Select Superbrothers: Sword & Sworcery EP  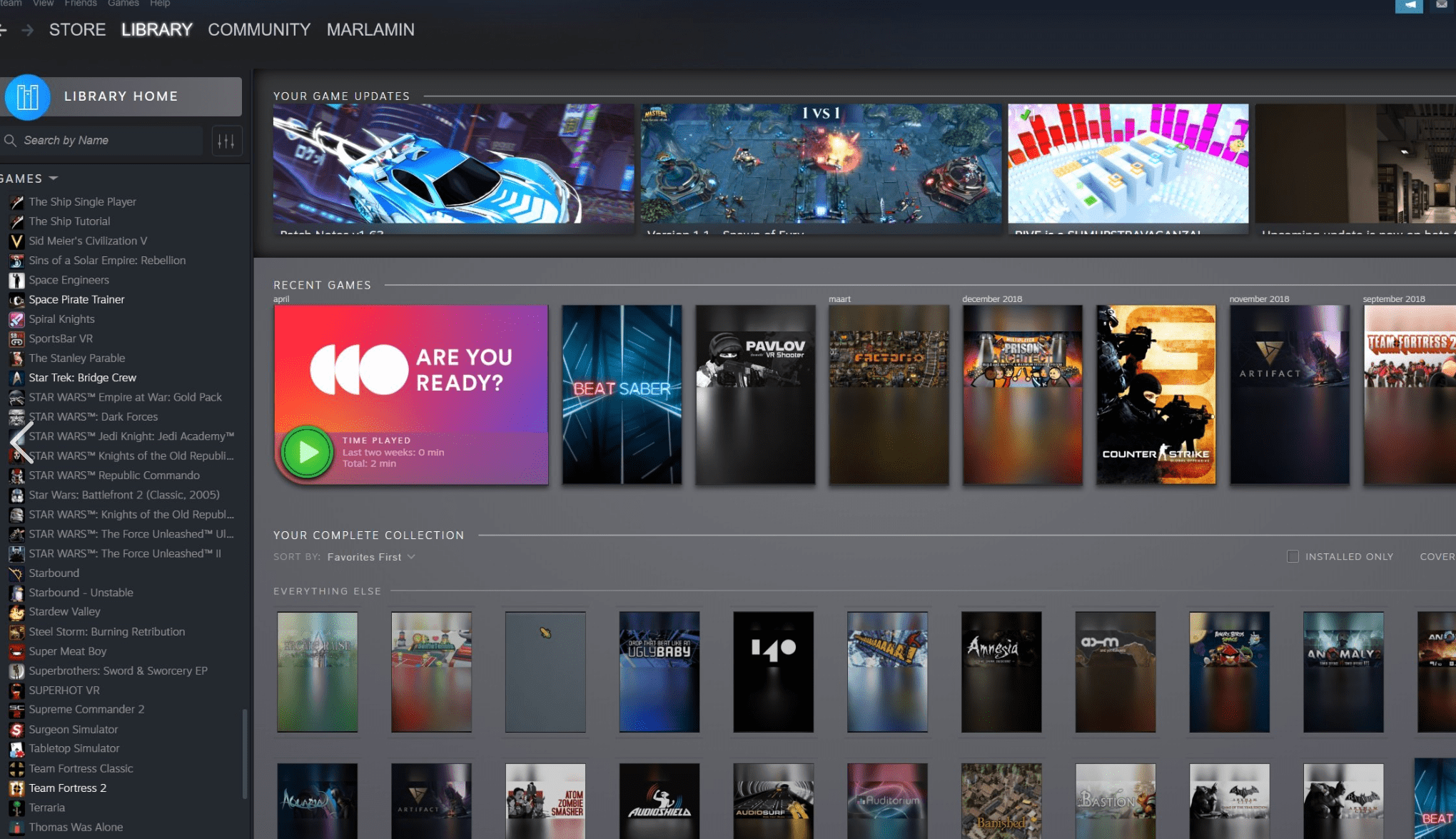point(118,671)
